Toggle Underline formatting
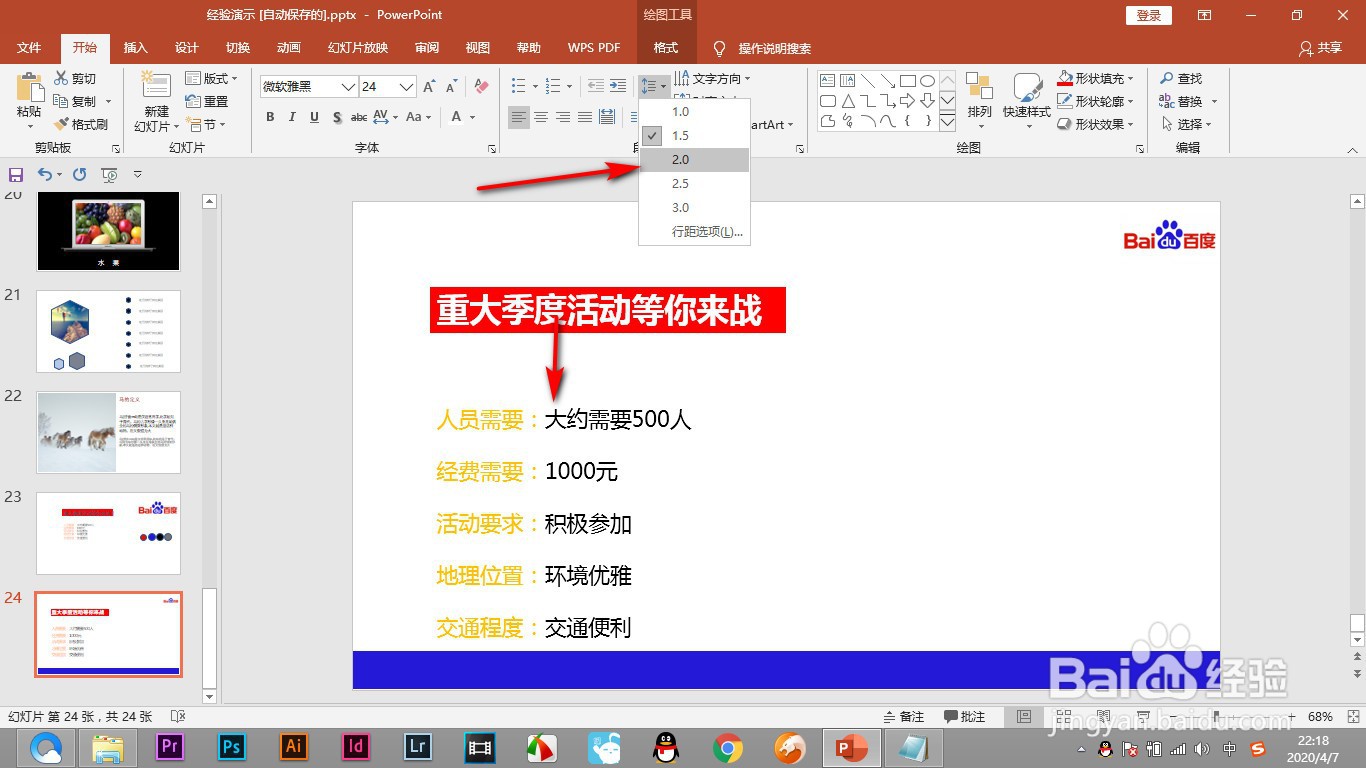The width and height of the screenshot is (1366, 768). [x=314, y=117]
